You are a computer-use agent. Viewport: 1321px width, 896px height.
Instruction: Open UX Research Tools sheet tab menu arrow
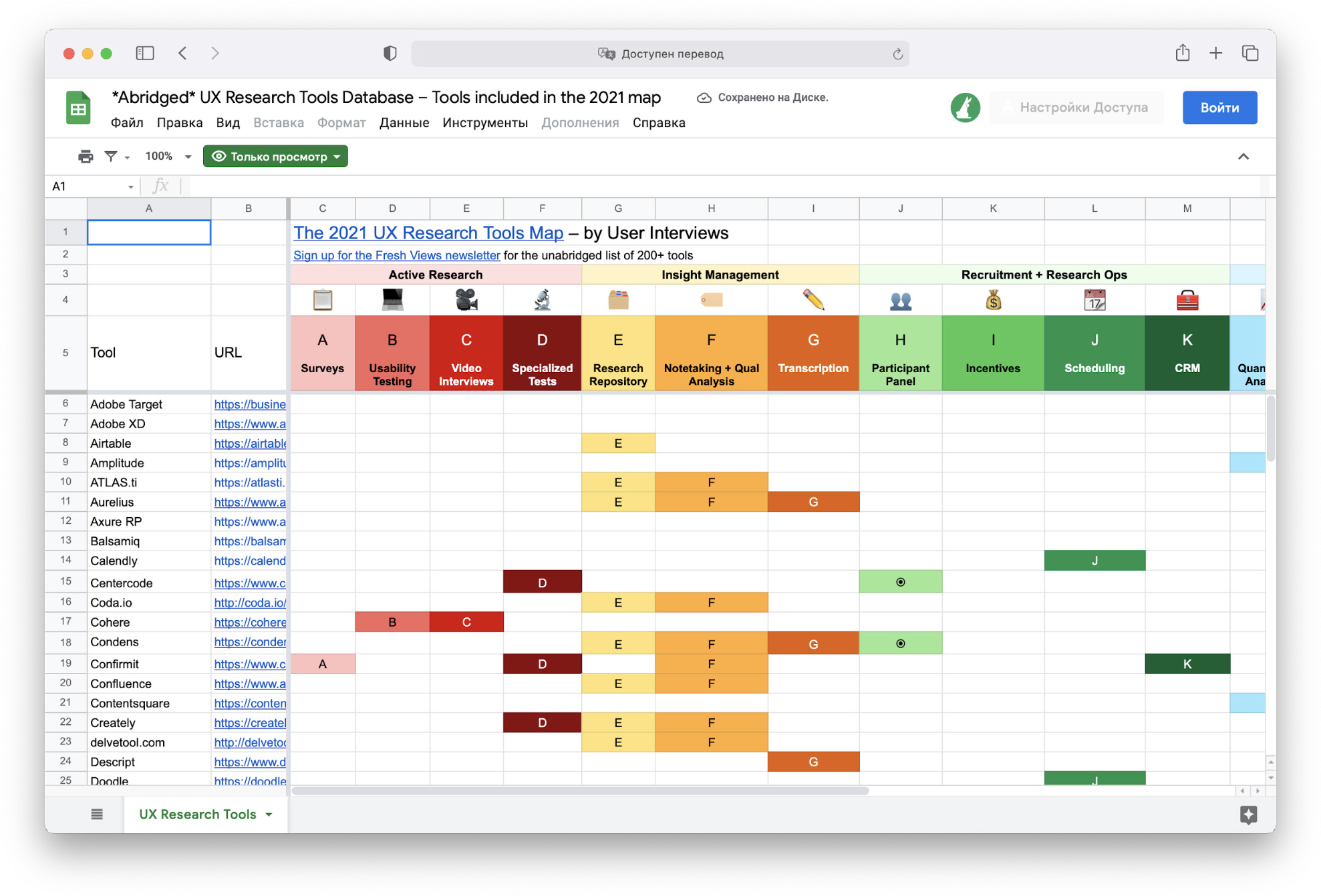coord(269,814)
